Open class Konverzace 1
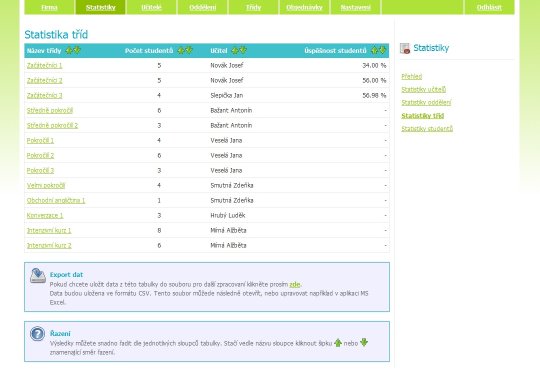The width and height of the screenshot is (540, 370). pyautogui.click(x=45, y=216)
